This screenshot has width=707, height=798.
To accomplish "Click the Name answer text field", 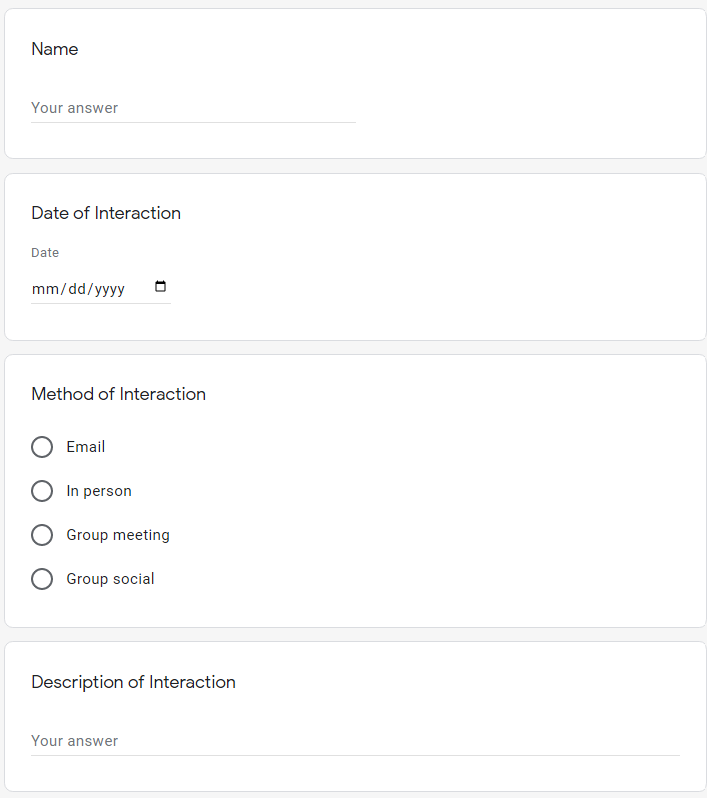I will click(193, 108).
